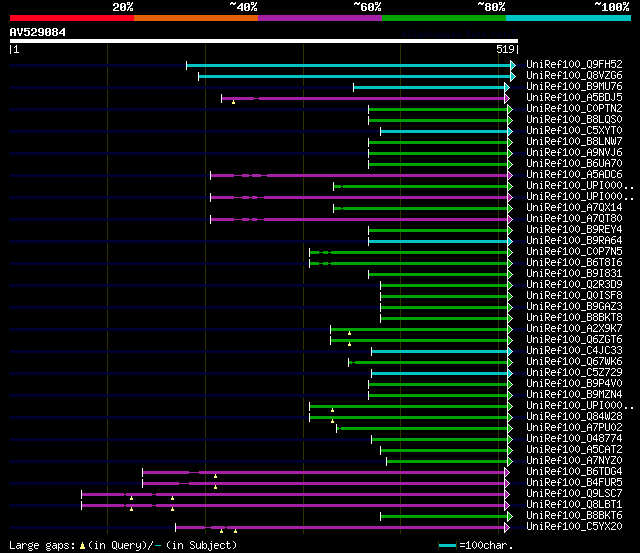640x553 pixels.
Task: Select the UniRef100_B9RA64 label
Action: [x=574, y=241]
